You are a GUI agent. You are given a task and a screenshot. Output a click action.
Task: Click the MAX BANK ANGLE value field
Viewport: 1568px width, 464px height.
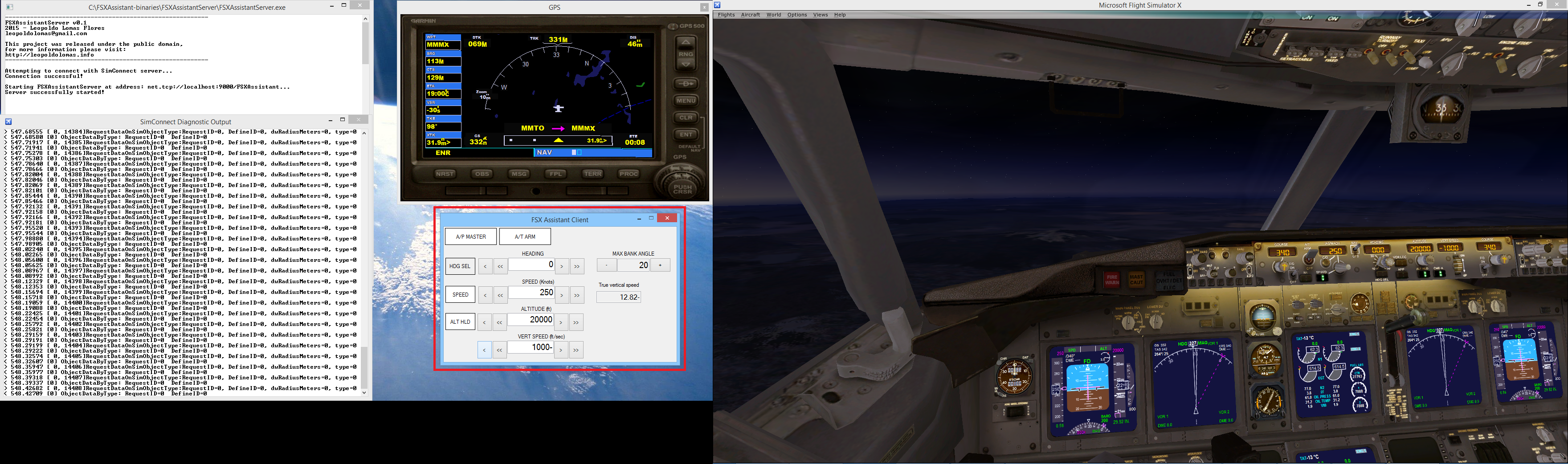tap(633, 265)
